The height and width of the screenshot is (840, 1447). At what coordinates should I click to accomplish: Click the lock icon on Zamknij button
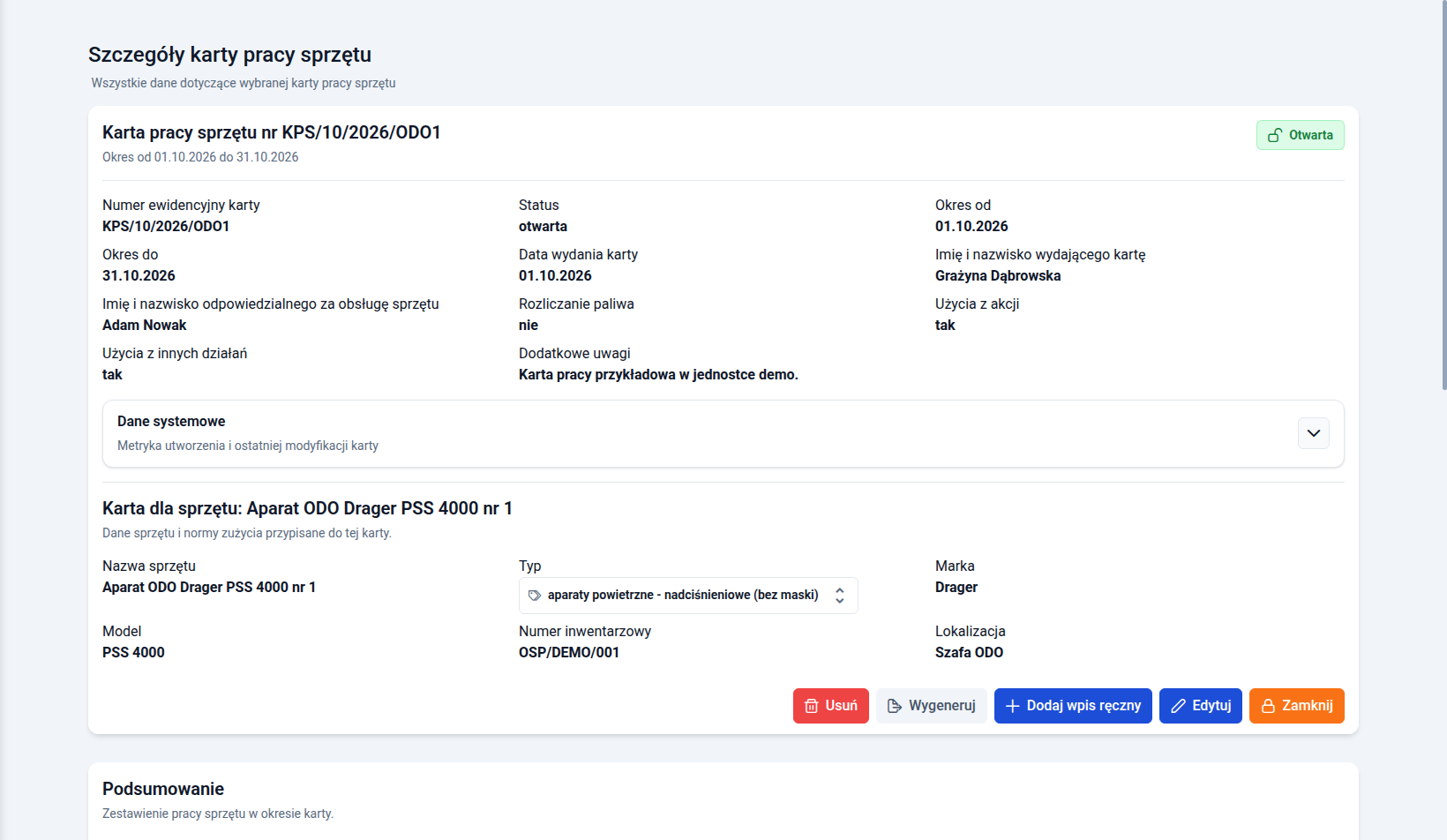click(1268, 706)
